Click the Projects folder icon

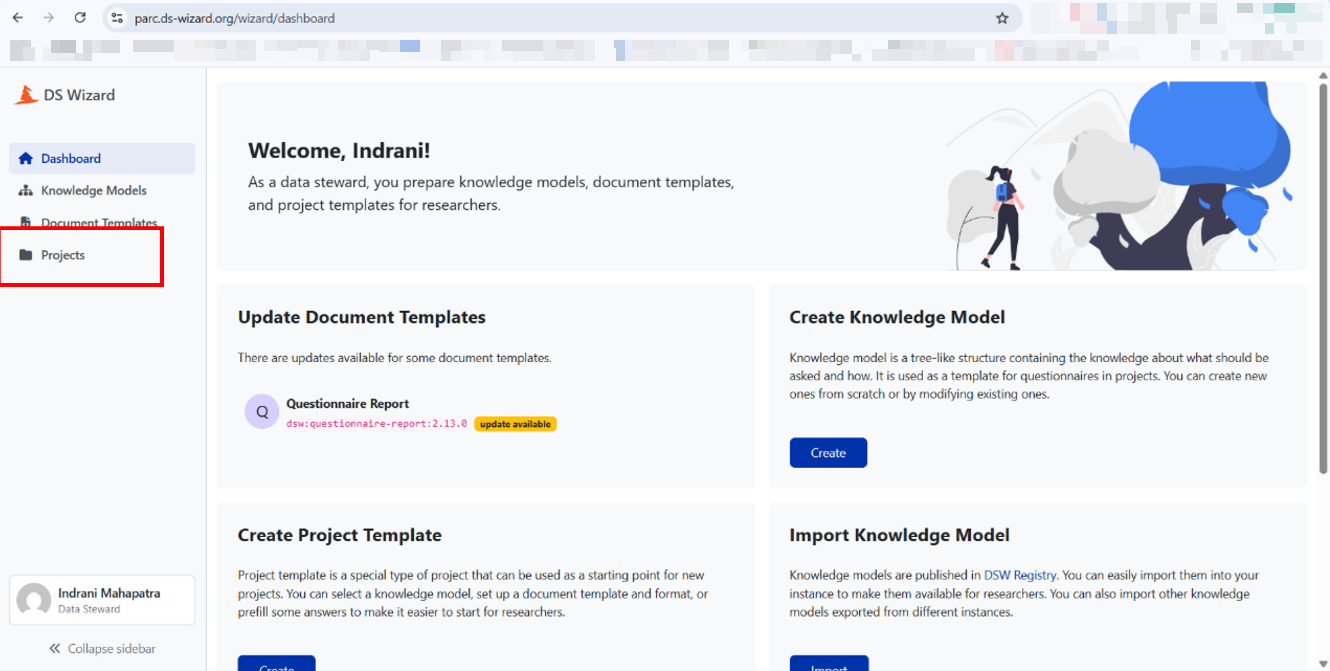(x=26, y=255)
